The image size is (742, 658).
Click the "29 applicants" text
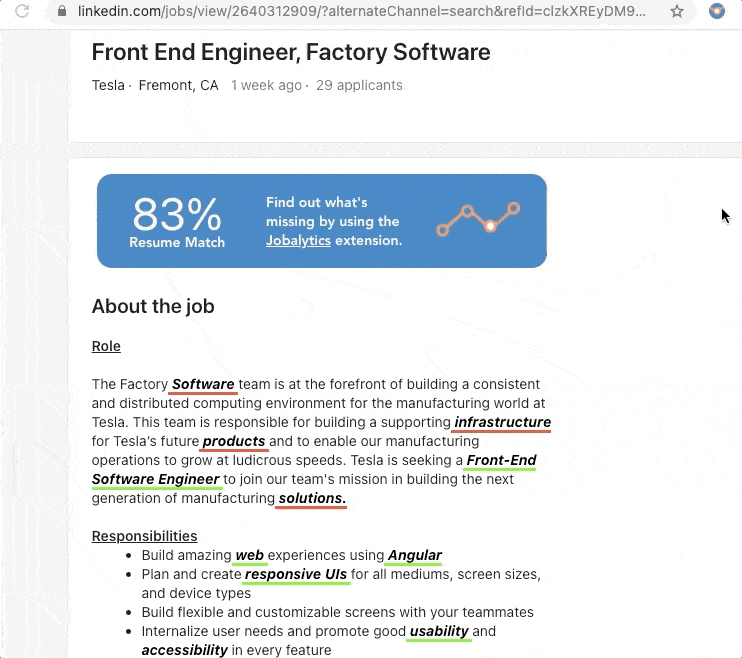tap(359, 85)
